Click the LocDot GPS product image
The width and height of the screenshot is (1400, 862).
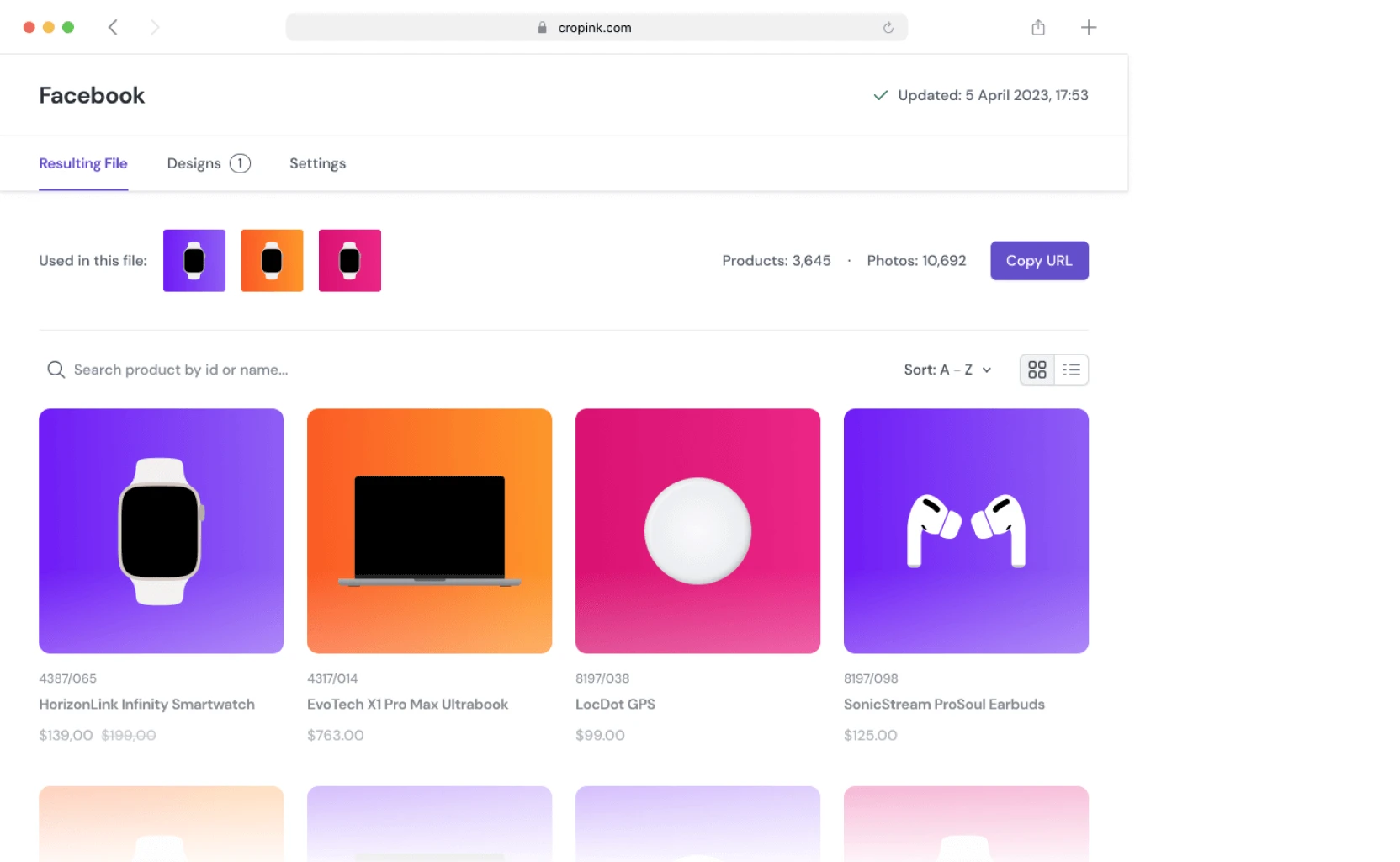pos(697,531)
